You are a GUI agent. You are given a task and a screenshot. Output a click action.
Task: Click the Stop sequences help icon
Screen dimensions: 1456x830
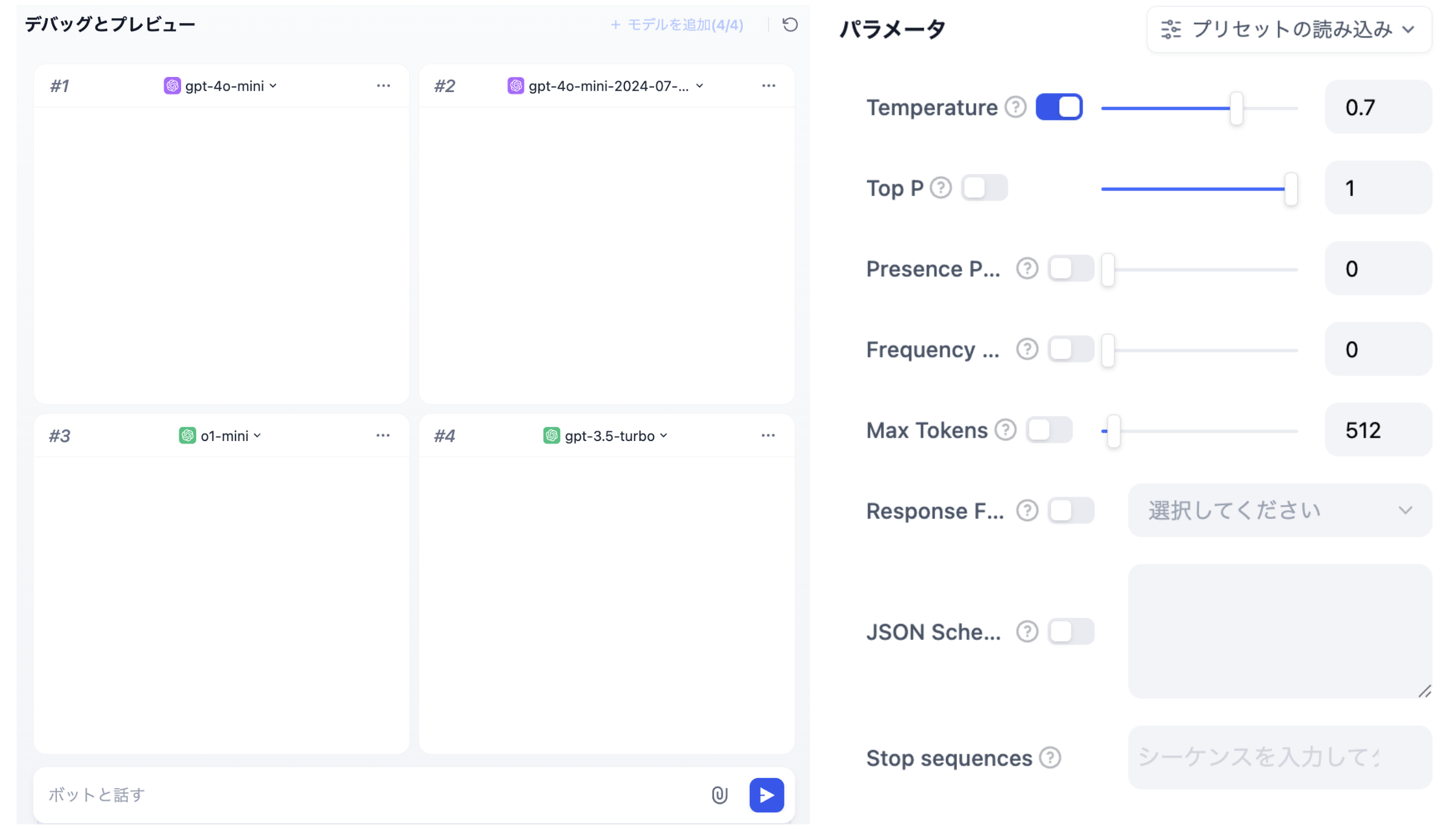[1051, 757]
